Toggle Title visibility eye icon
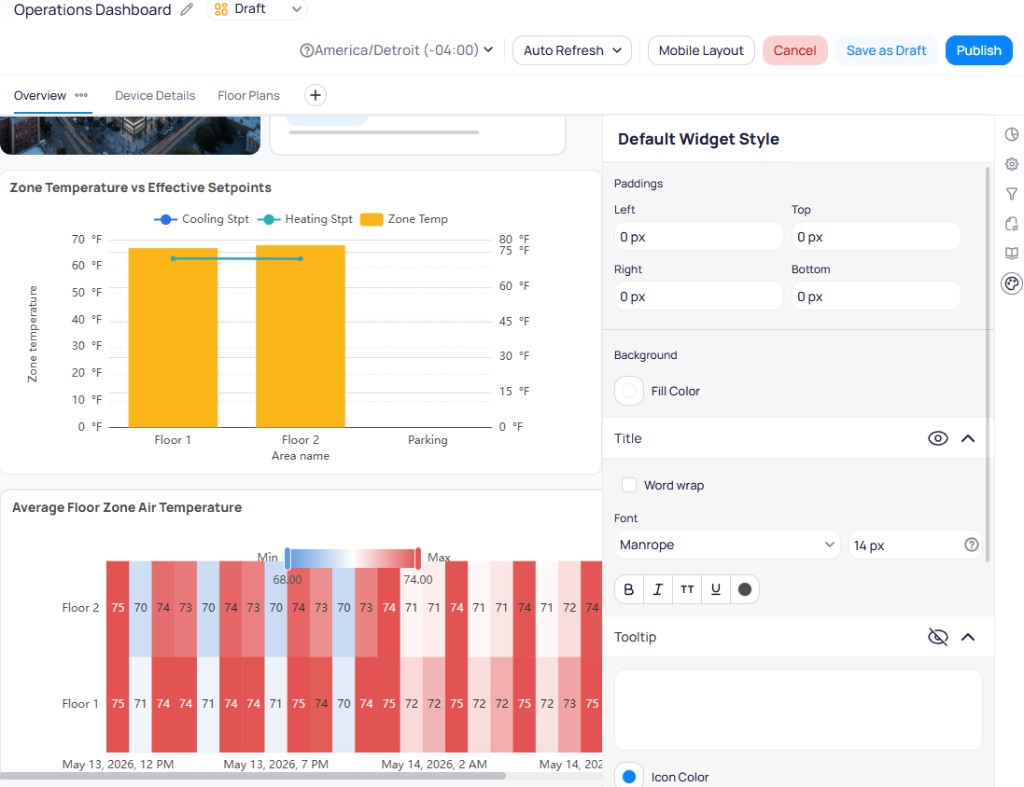Screen dimensions: 1024x787 (938, 438)
